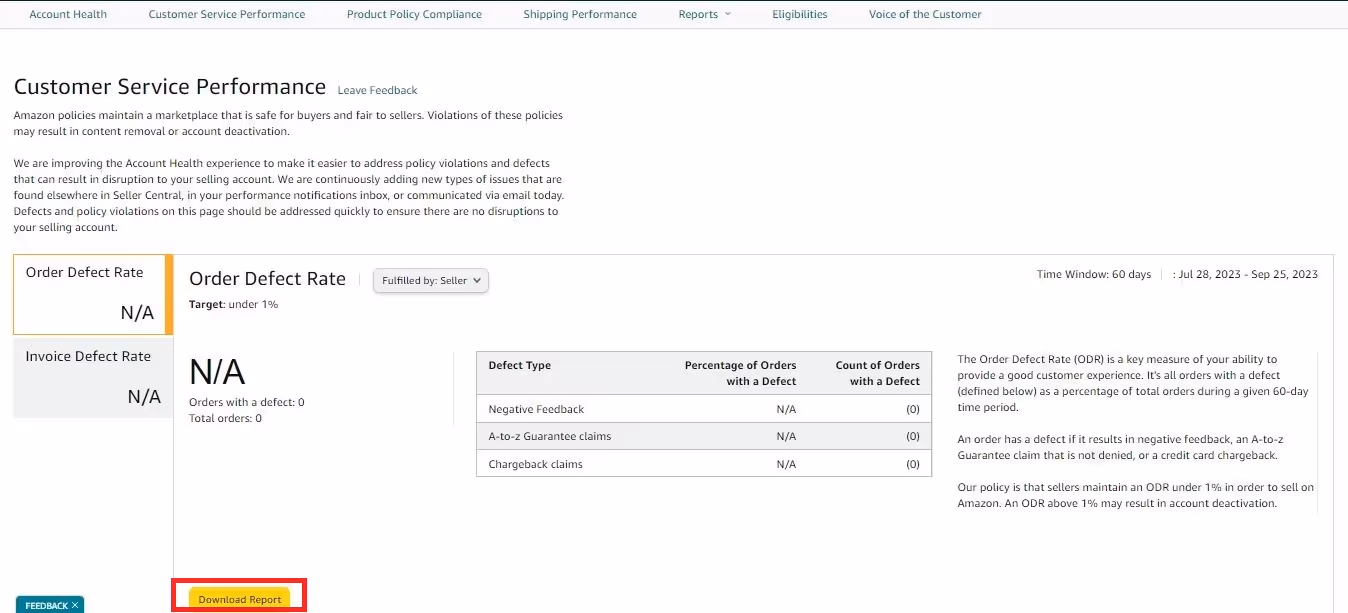View Voice of the Customer
Screen dimensions: 1348x613
[924, 14]
